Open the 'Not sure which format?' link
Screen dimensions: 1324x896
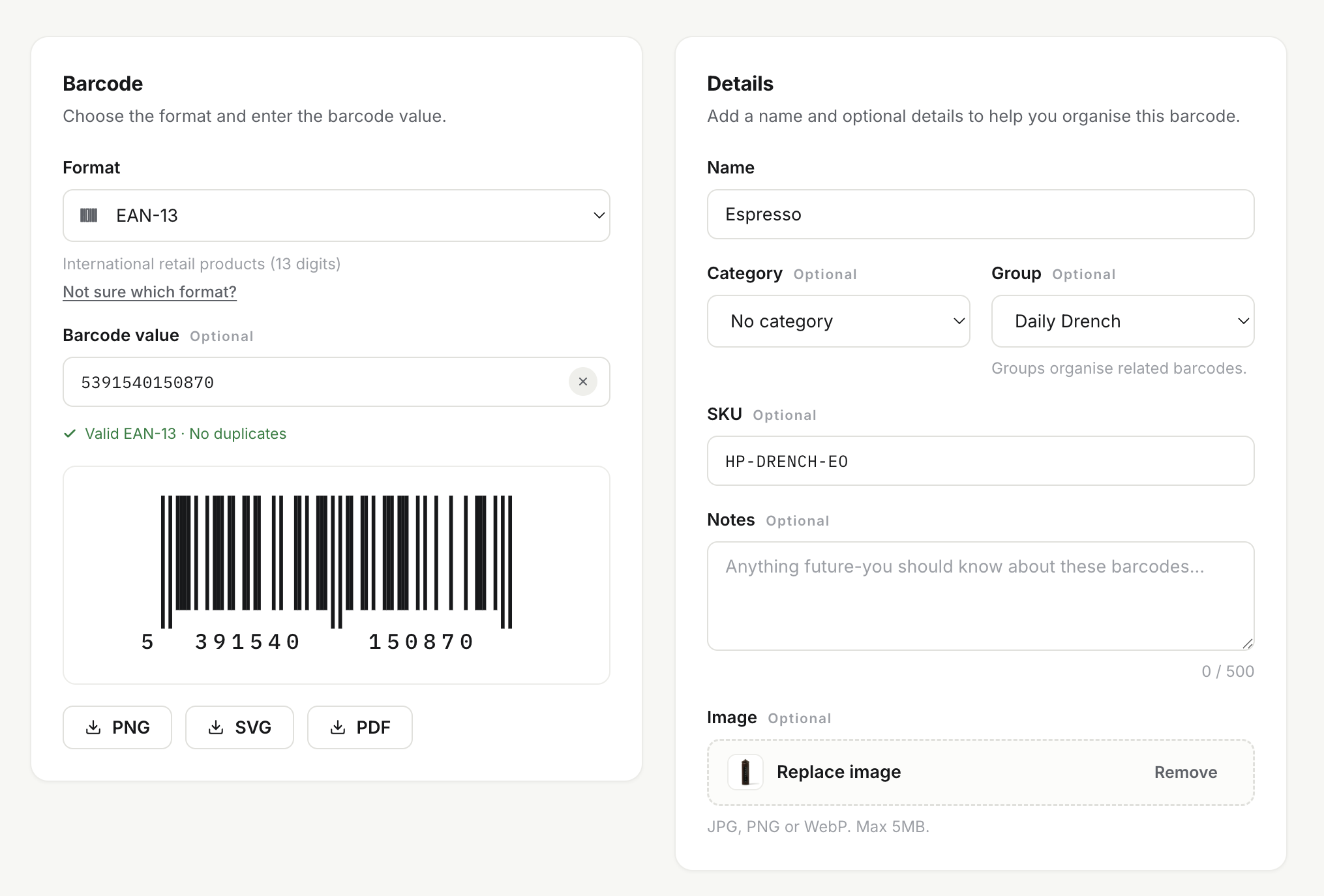(149, 291)
